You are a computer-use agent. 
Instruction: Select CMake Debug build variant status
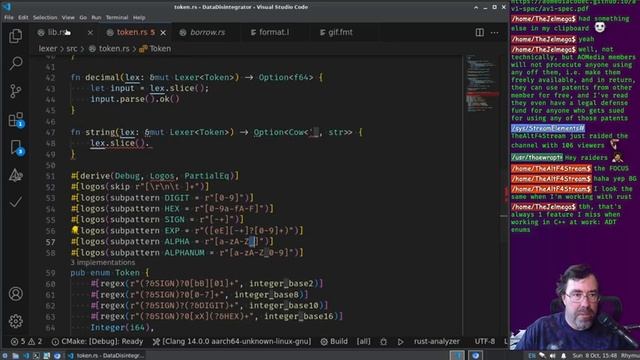97,341
